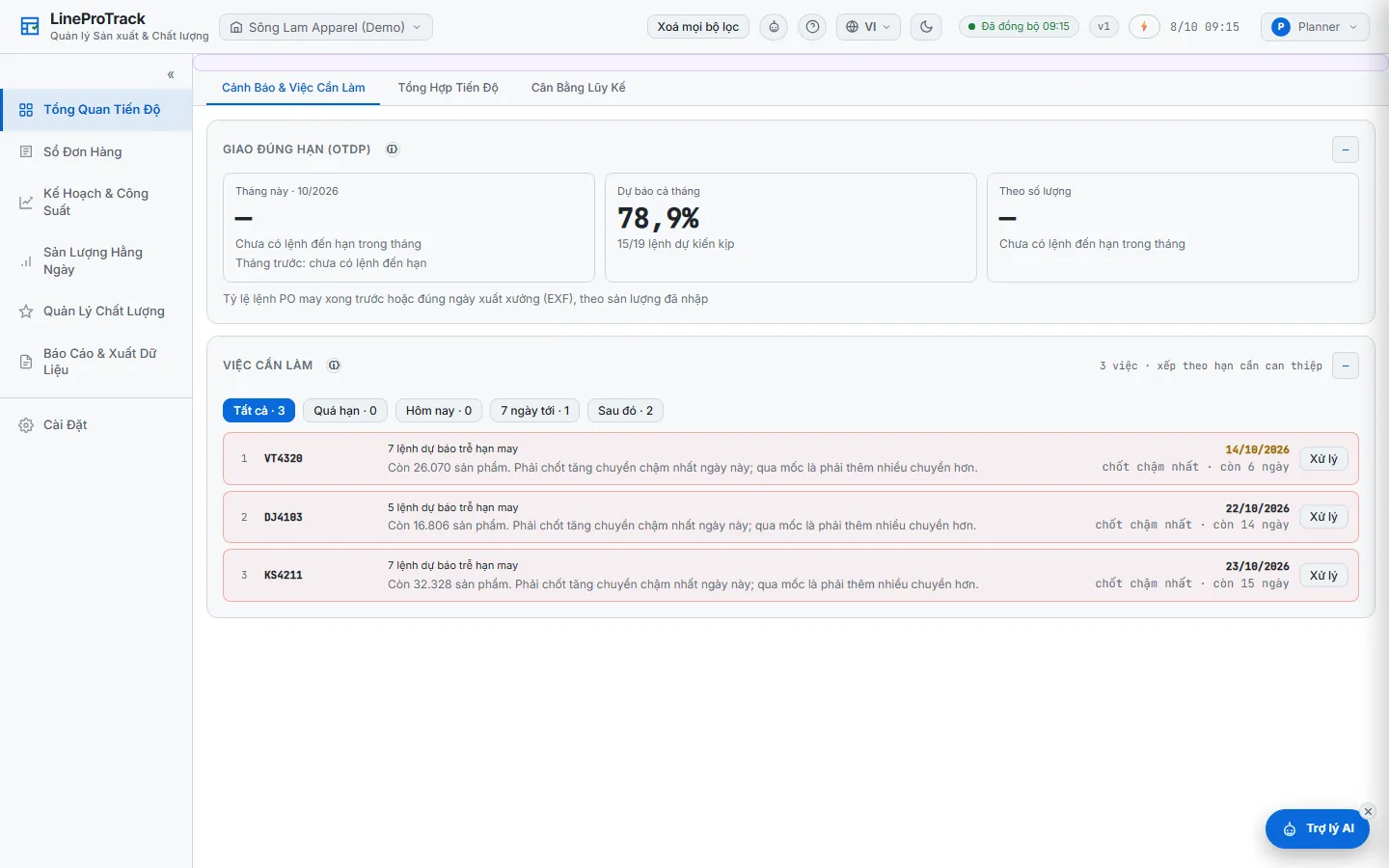This screenshot has height=868, width=1389.
Task: Click the 78,9% forecast value
Action: click(658, 219)
